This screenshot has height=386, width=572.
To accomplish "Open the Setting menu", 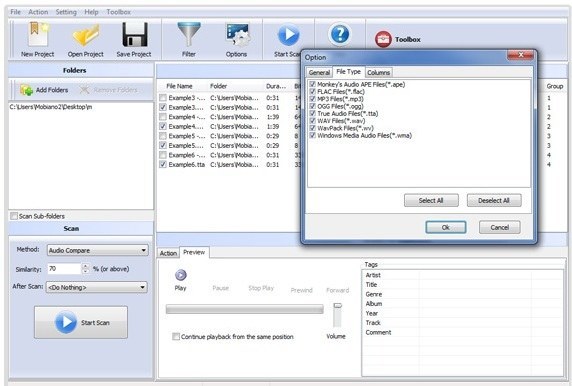I will pos(66,12).
